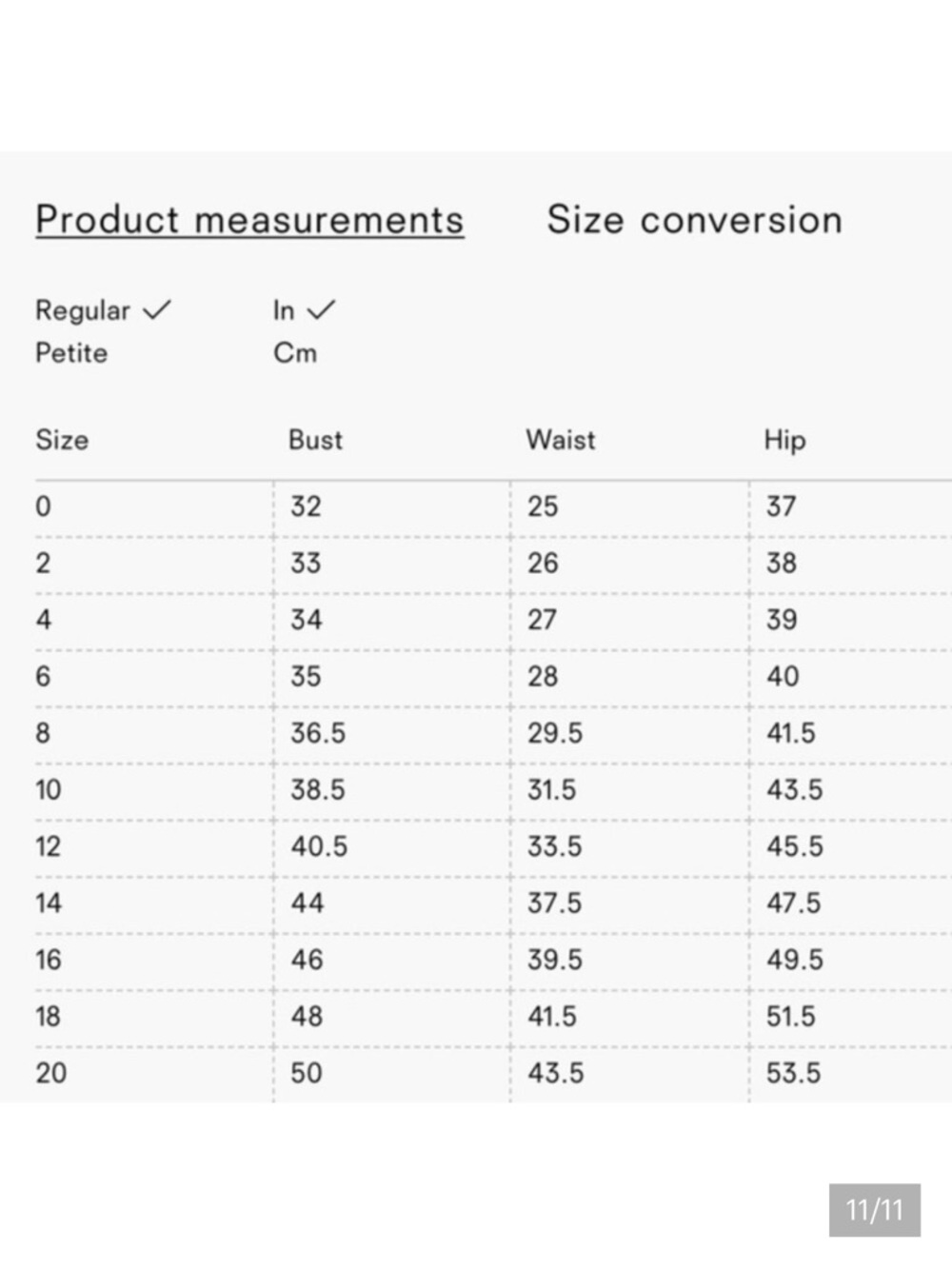Screen dimensions: 952x1269
Task: Click the Bust column header
Action: tap(315, 440)
